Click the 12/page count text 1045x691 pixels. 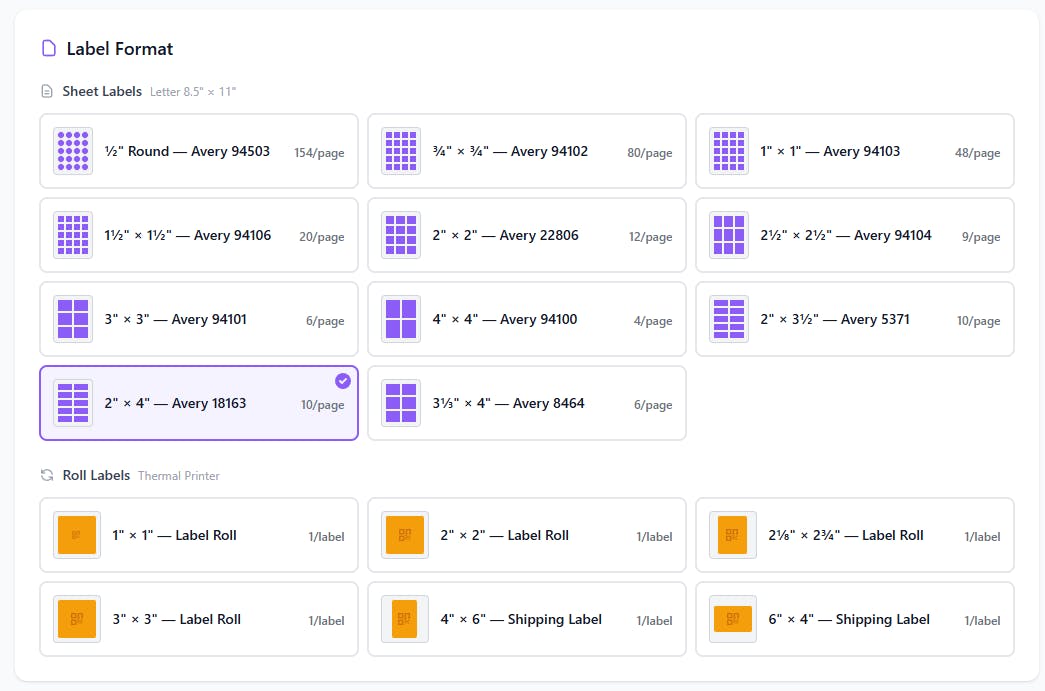click(x=650, y=237)
